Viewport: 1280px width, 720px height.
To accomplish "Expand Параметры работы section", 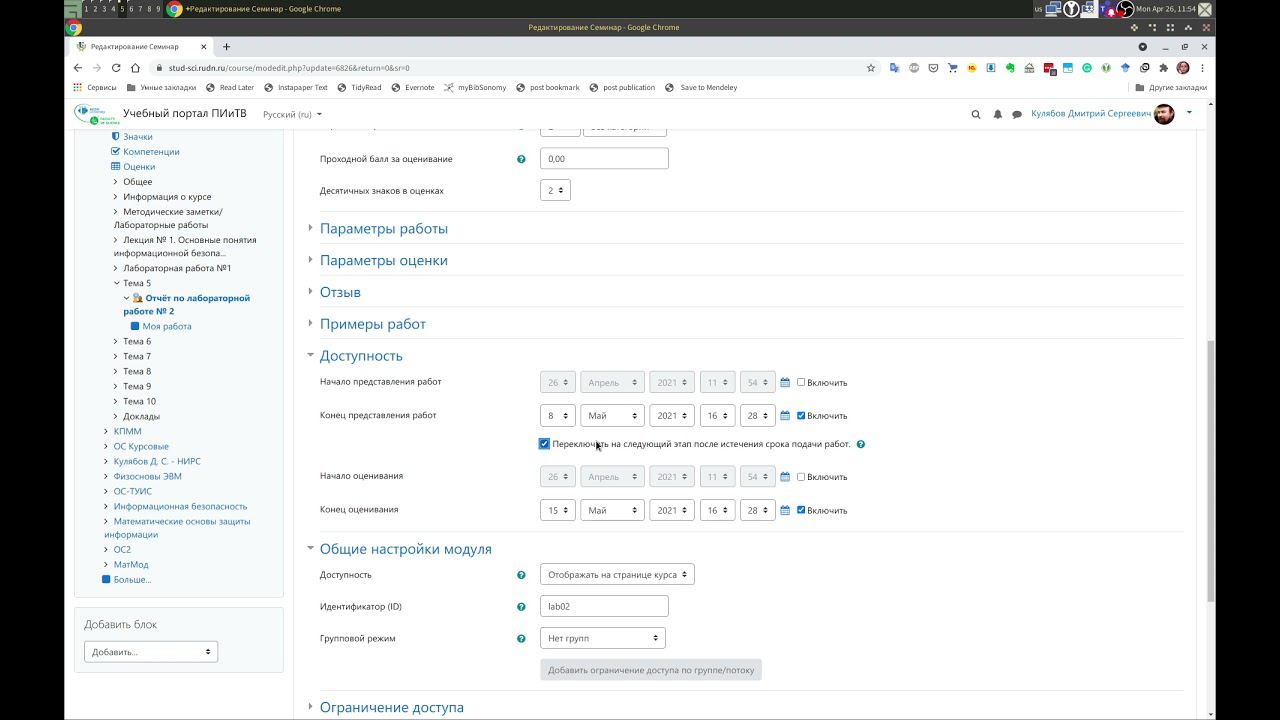I will tap(384, 229).
